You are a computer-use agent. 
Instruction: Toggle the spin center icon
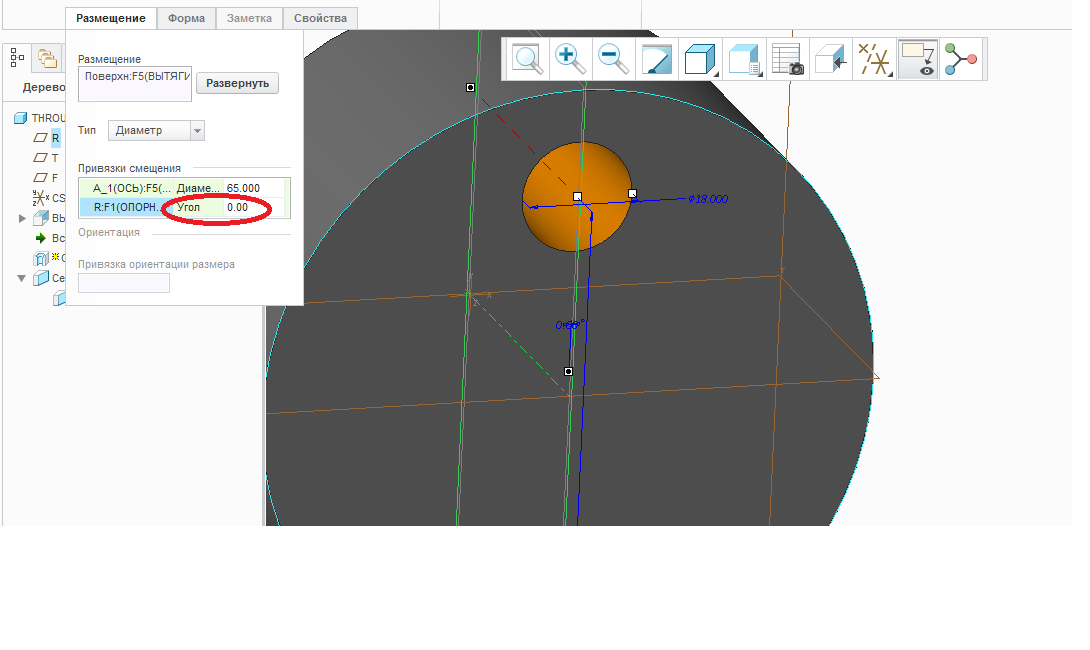coord(962,59)
